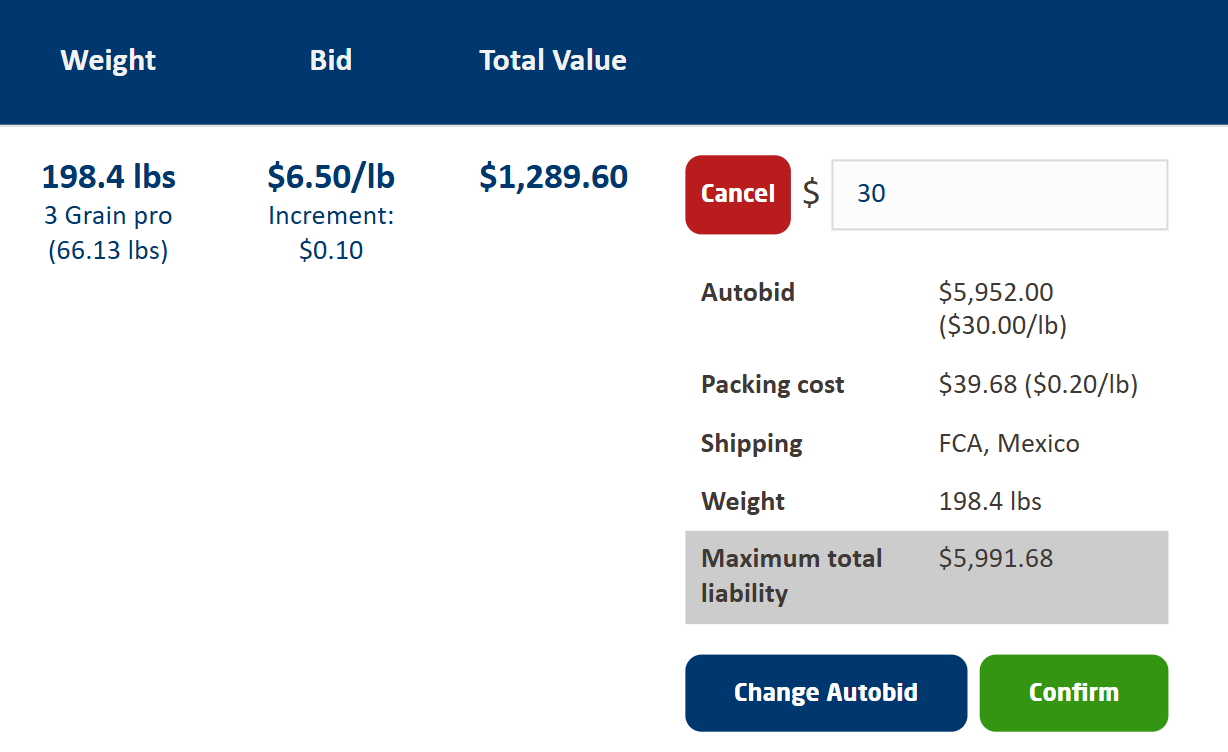Screen dimensions: 1228x752
Task: Click the dollar sign next to the input
Action: (811, 195)
